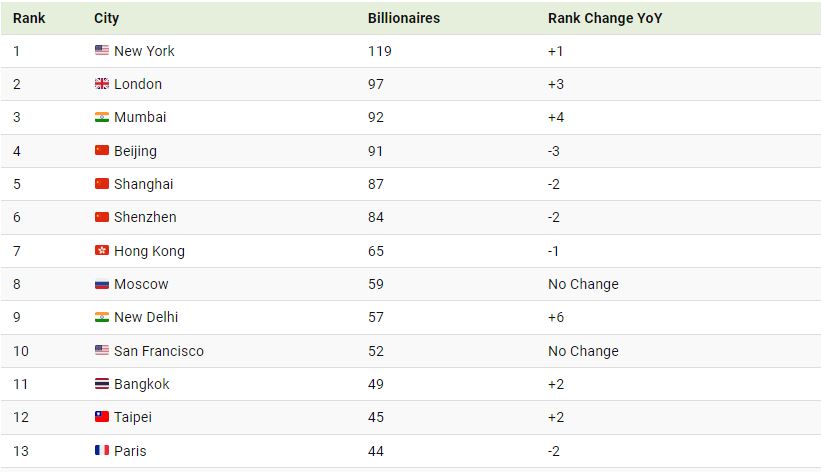Click the France flag next to Paris
Screen dimensions: 822x472
point(101,451)
